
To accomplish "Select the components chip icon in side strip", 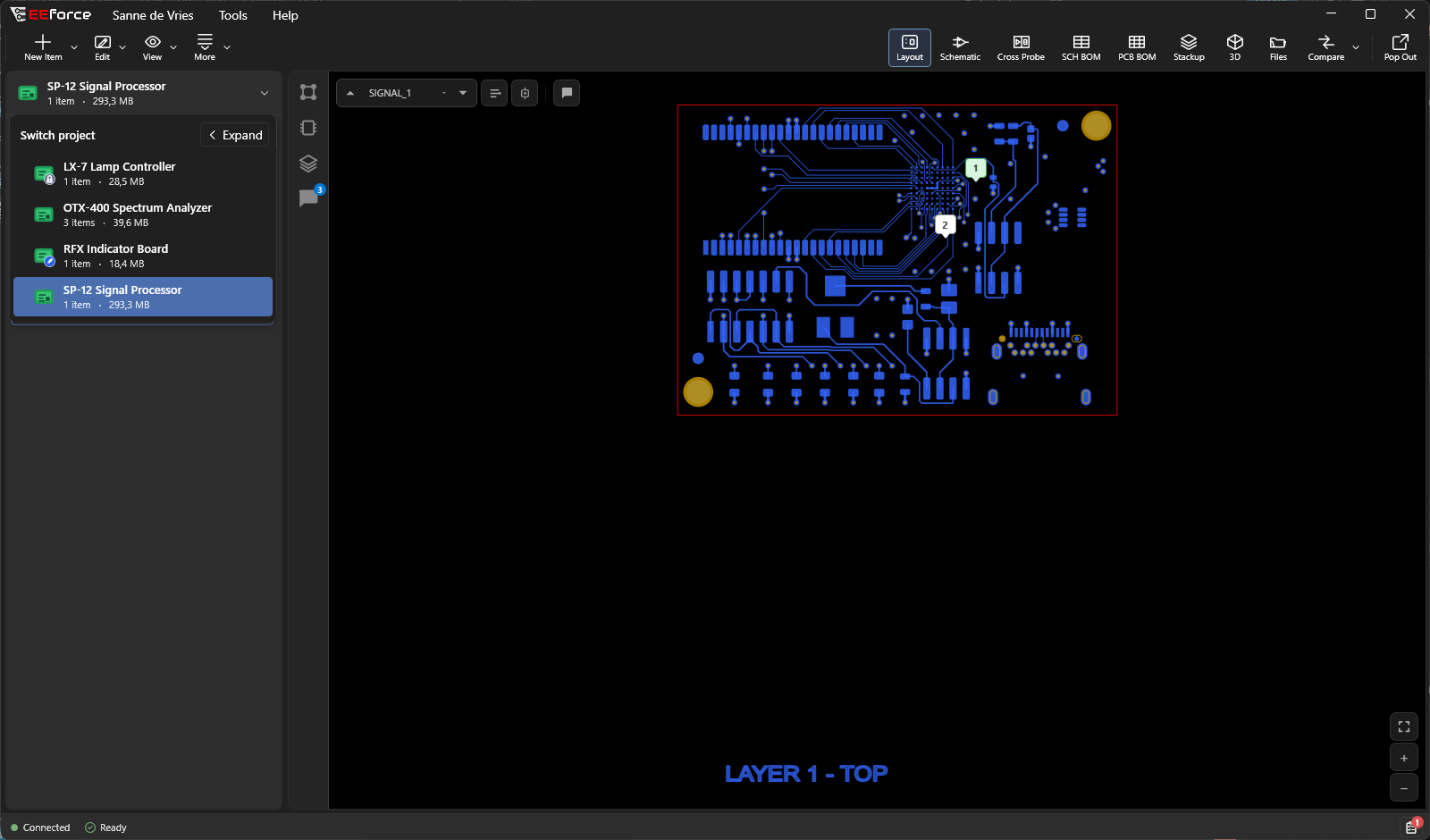I will 308,128.
